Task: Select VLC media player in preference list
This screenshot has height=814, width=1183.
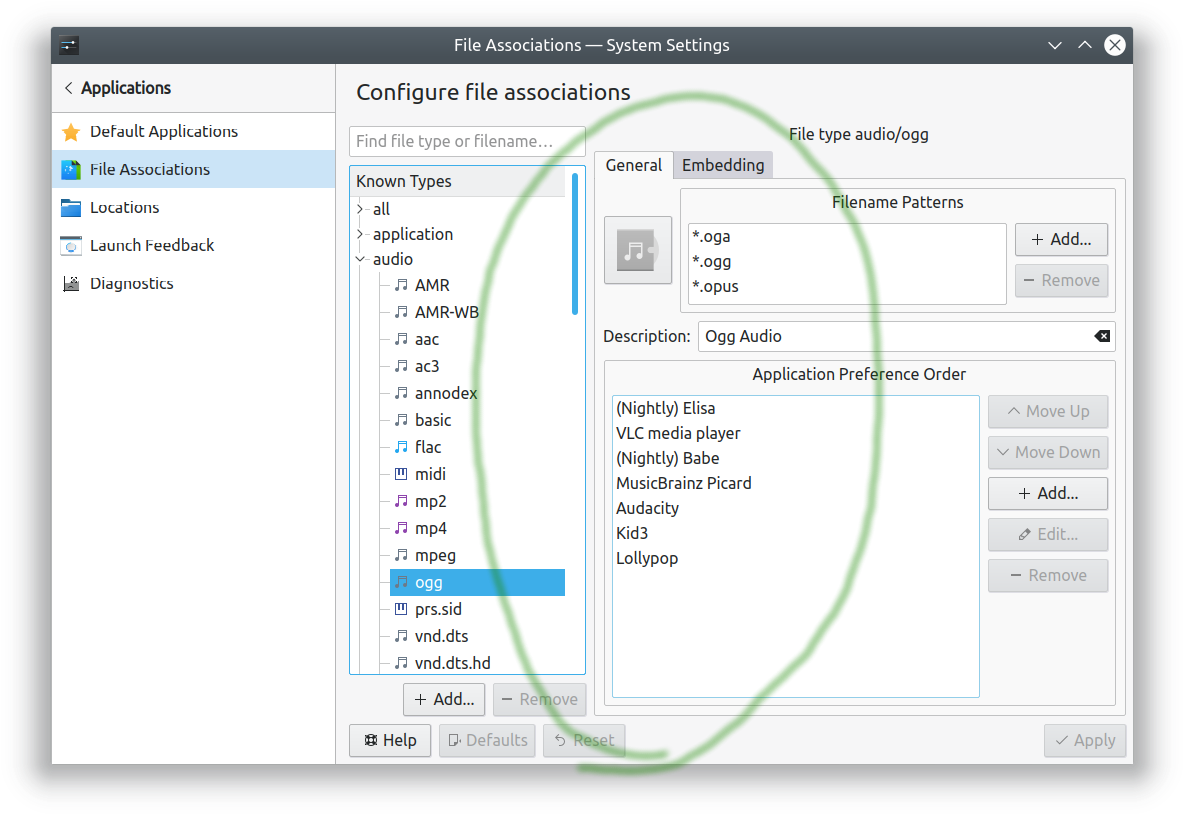Action: [x=678, y=434]
